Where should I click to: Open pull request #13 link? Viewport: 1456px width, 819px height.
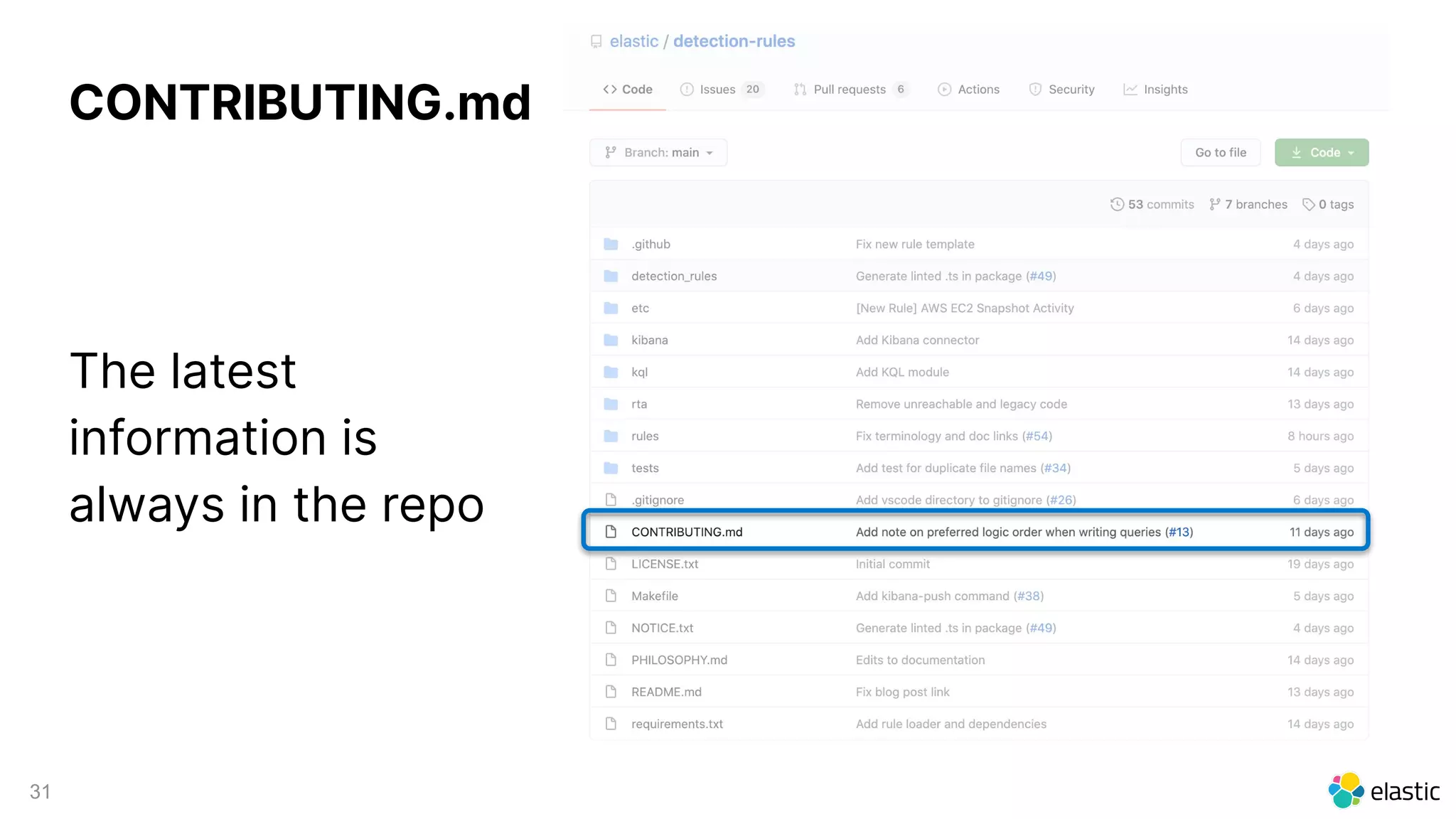[1180, 532]
